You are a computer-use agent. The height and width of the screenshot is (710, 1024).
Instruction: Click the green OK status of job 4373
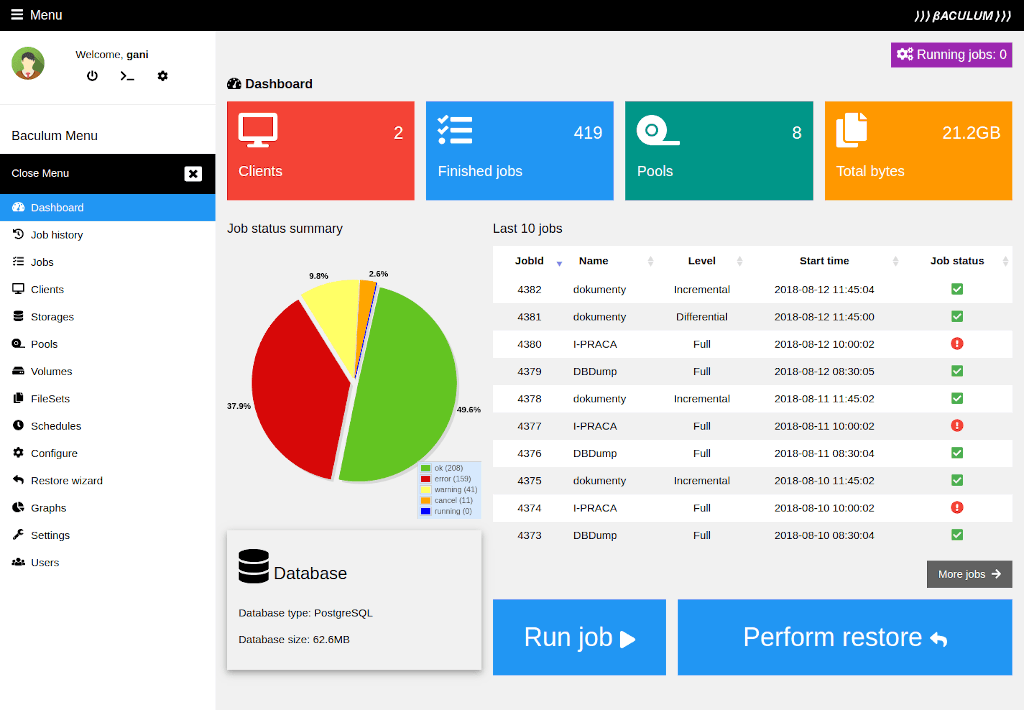(x=957, y=535)
